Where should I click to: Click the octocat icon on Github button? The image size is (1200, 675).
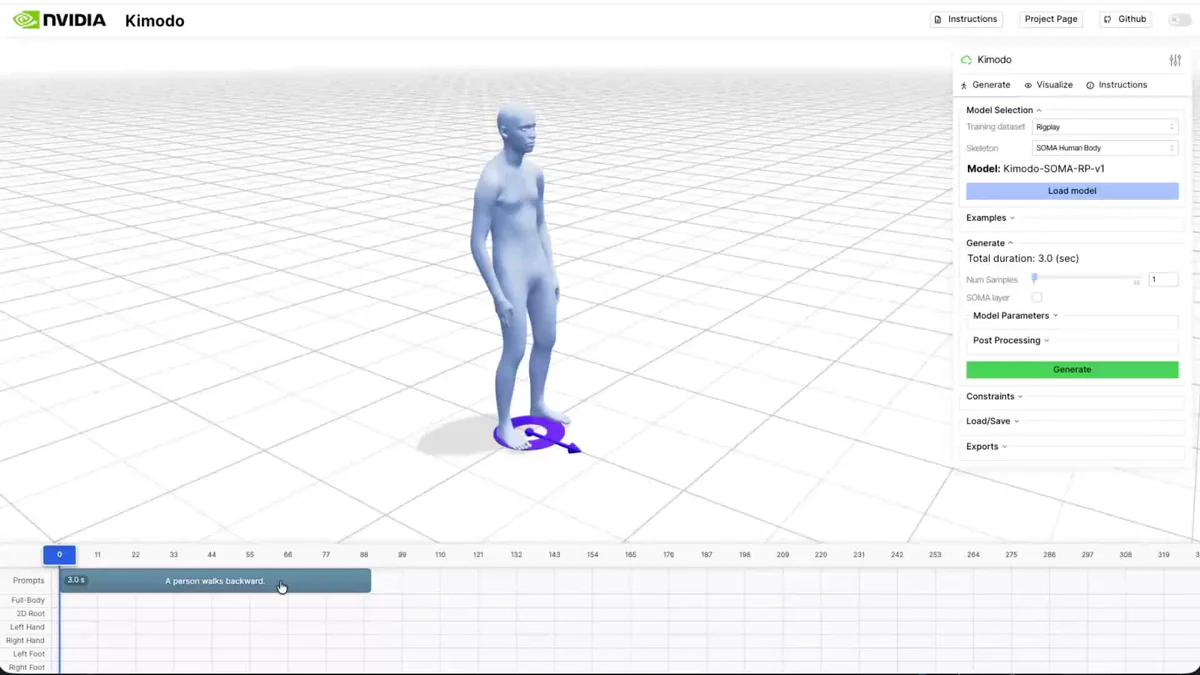point(1108,20)
